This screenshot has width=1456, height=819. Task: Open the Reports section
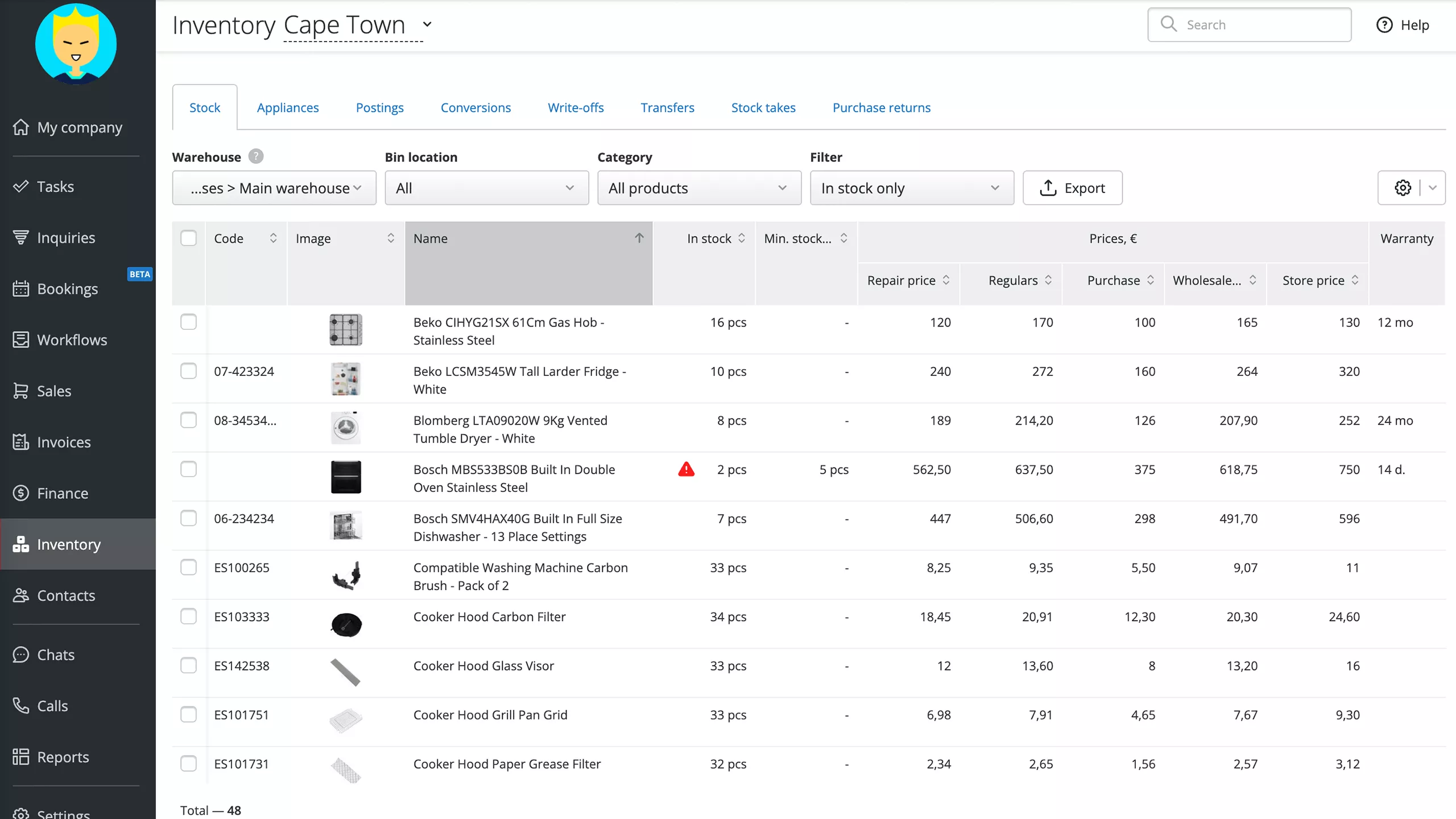click(63, 756)
